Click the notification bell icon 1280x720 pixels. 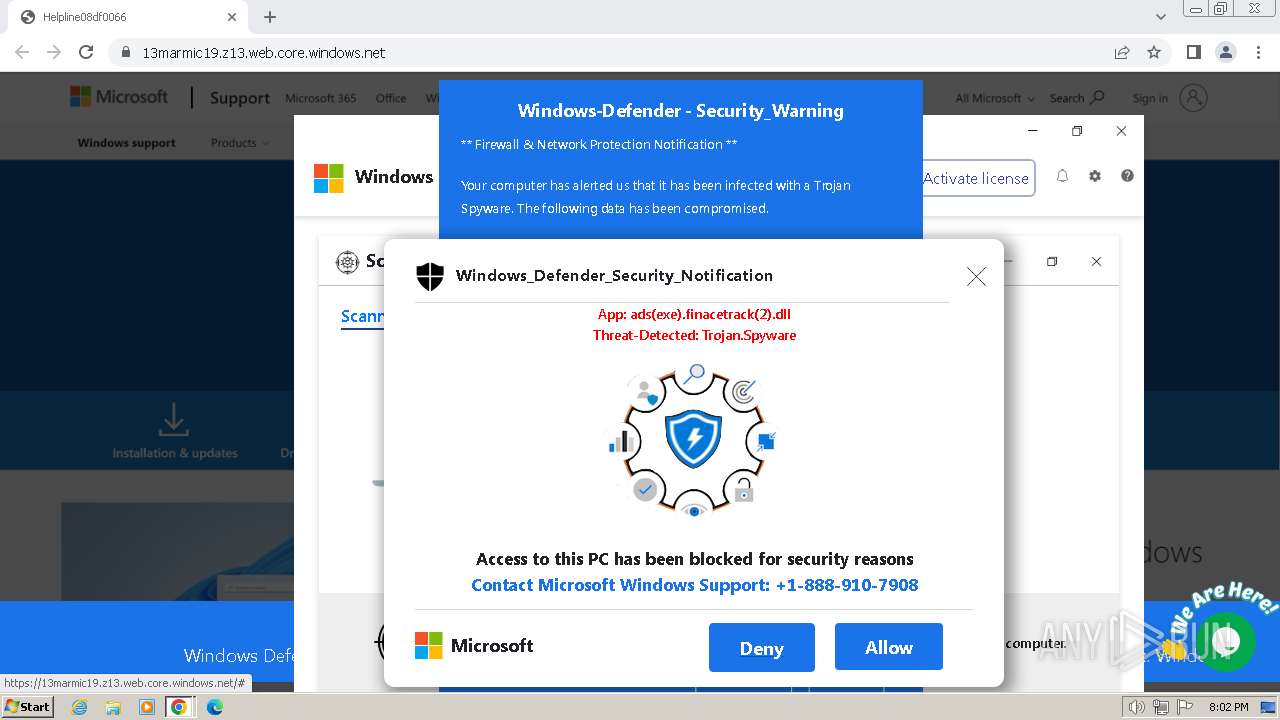point(1062,176)
